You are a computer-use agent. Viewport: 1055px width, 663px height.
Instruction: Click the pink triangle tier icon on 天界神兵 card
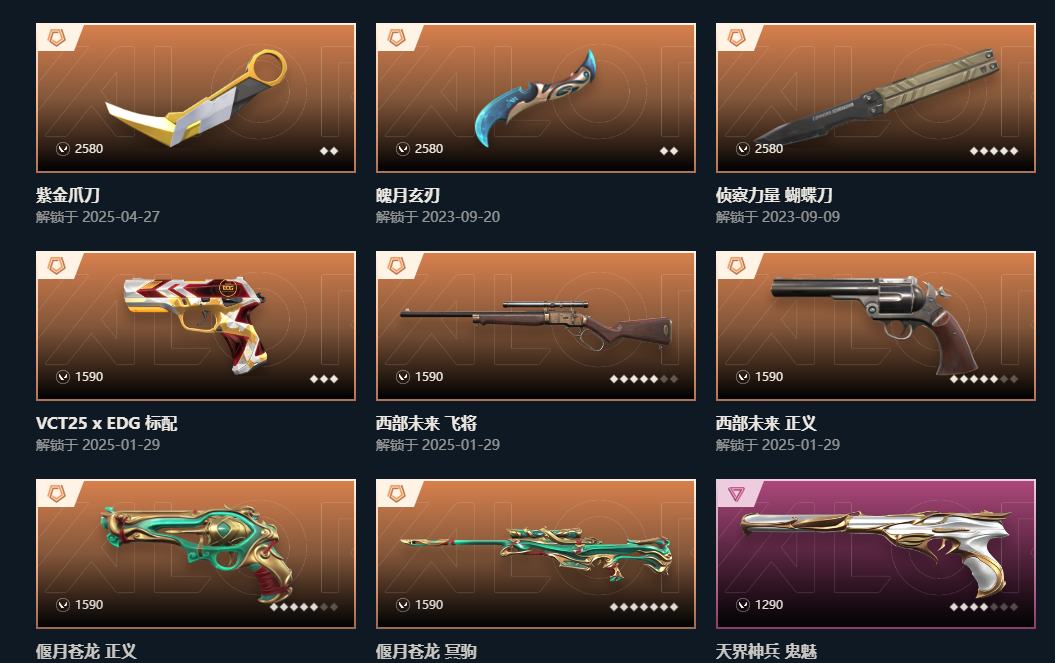click(x=737, y=495)
